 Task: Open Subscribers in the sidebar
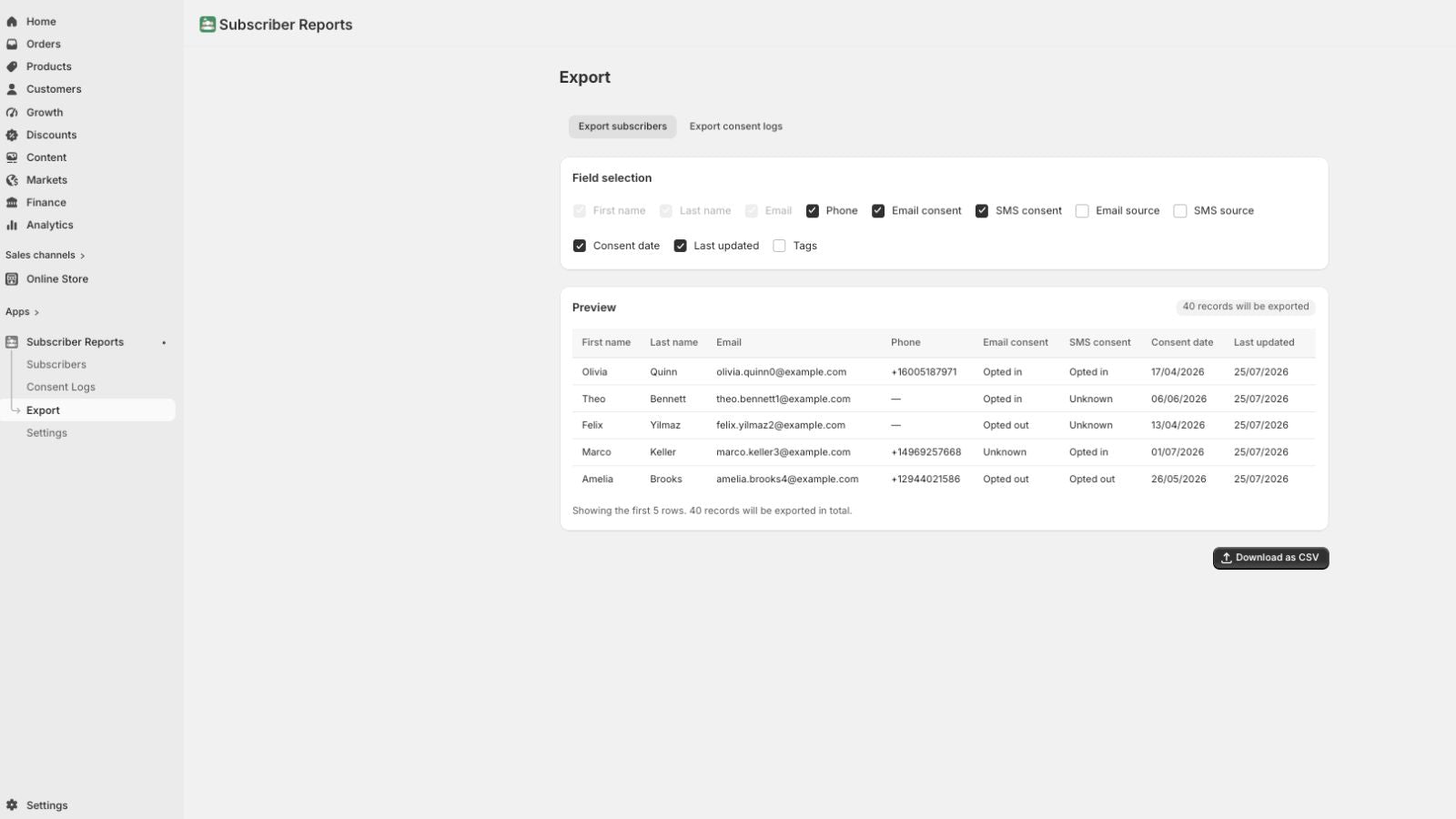pos(56,365)
